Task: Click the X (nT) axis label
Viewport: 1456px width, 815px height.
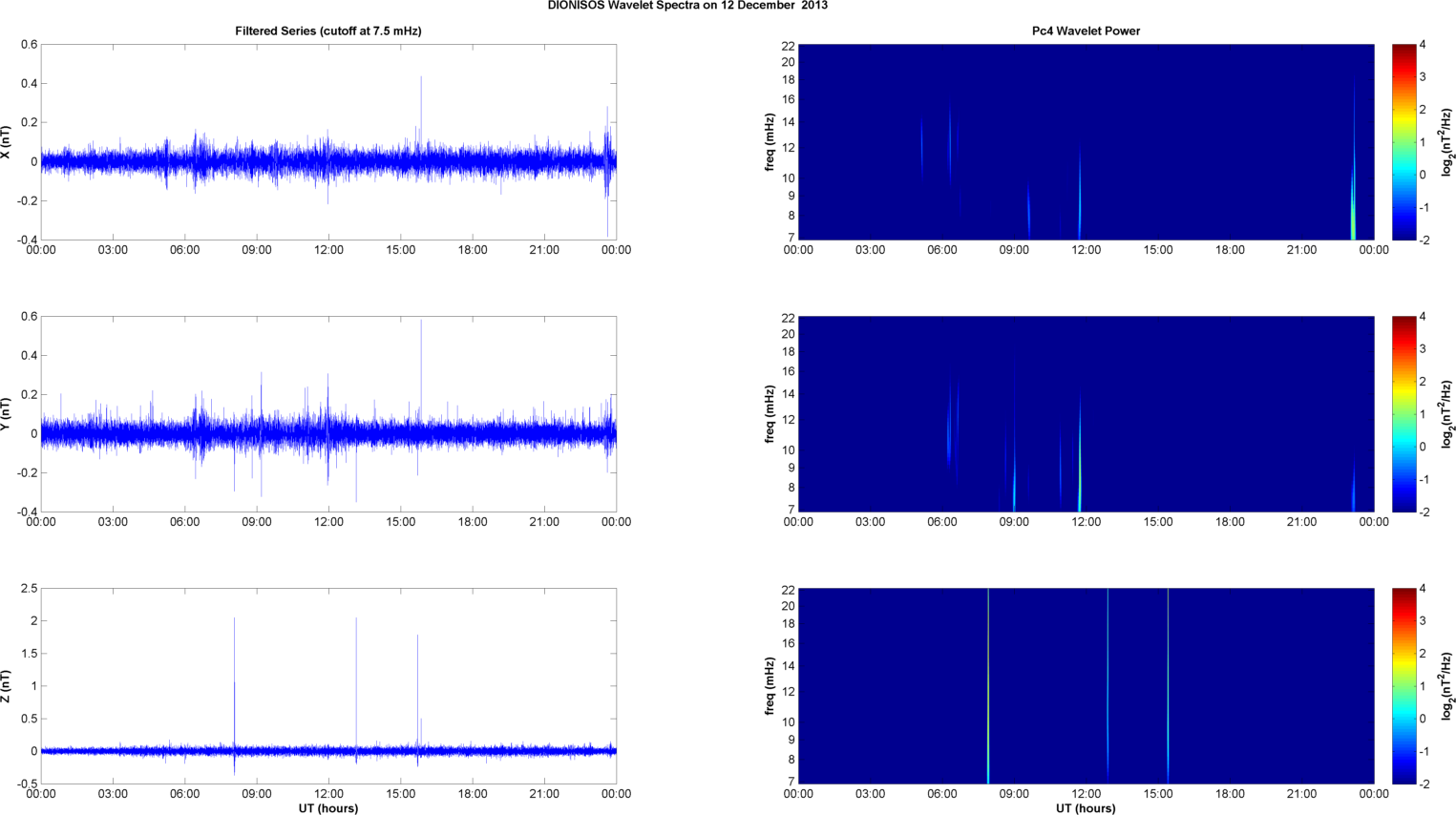Action: point(7,142)
